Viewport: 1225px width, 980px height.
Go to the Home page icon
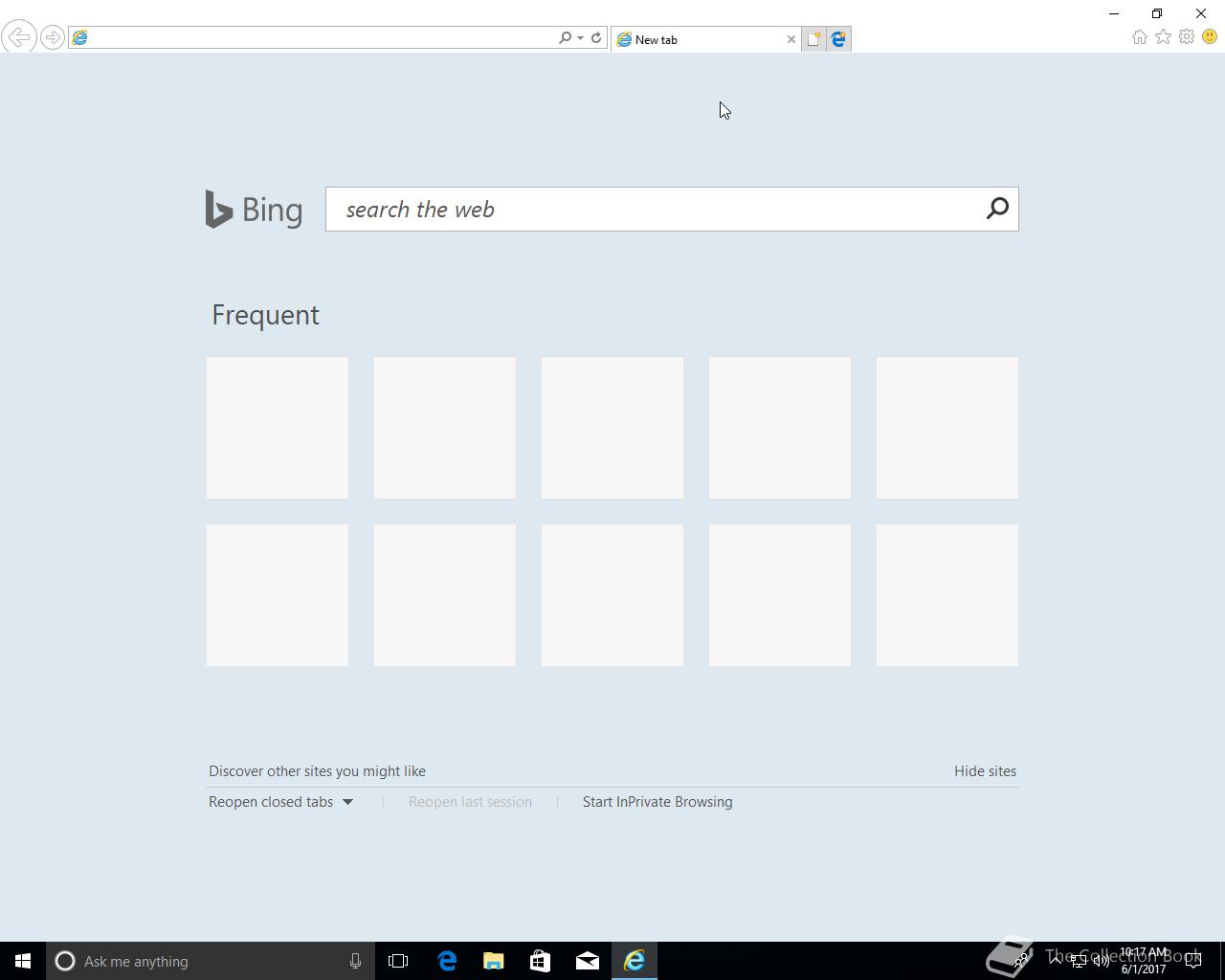tap(1139, 36)
